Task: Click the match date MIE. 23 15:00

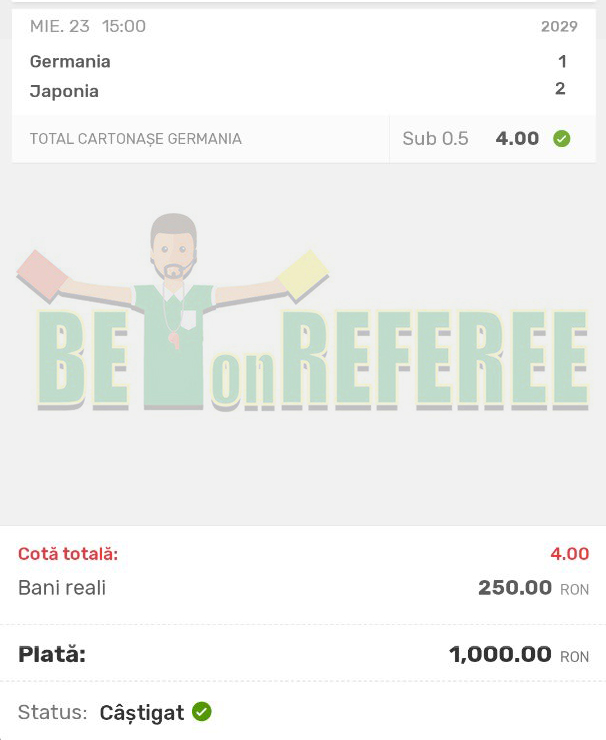Action: pos(88,26)
